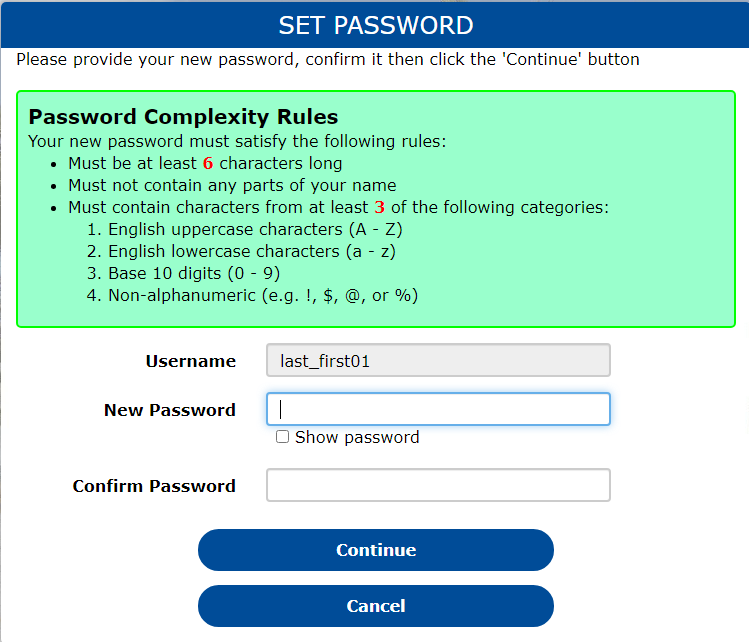The width and height of the screenshot is (749, 642).
Task: Click the 'Show password' label text
Action: click(357, 437)
